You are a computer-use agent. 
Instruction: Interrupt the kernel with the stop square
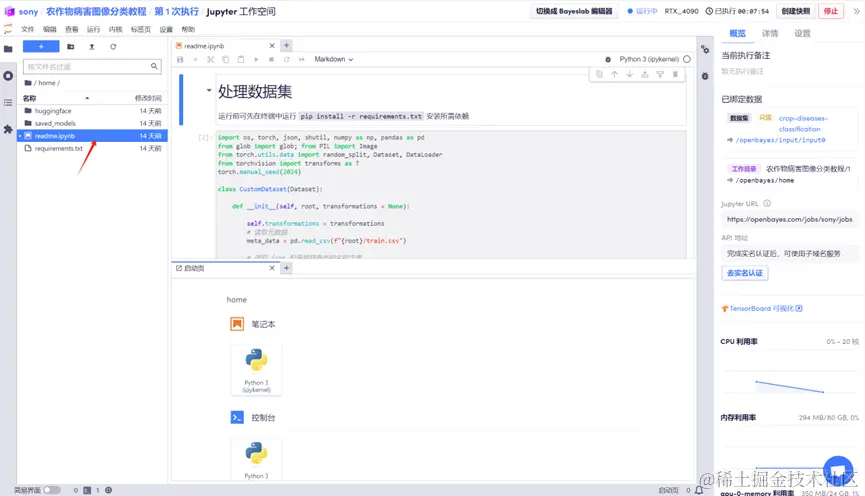point(271,60)
